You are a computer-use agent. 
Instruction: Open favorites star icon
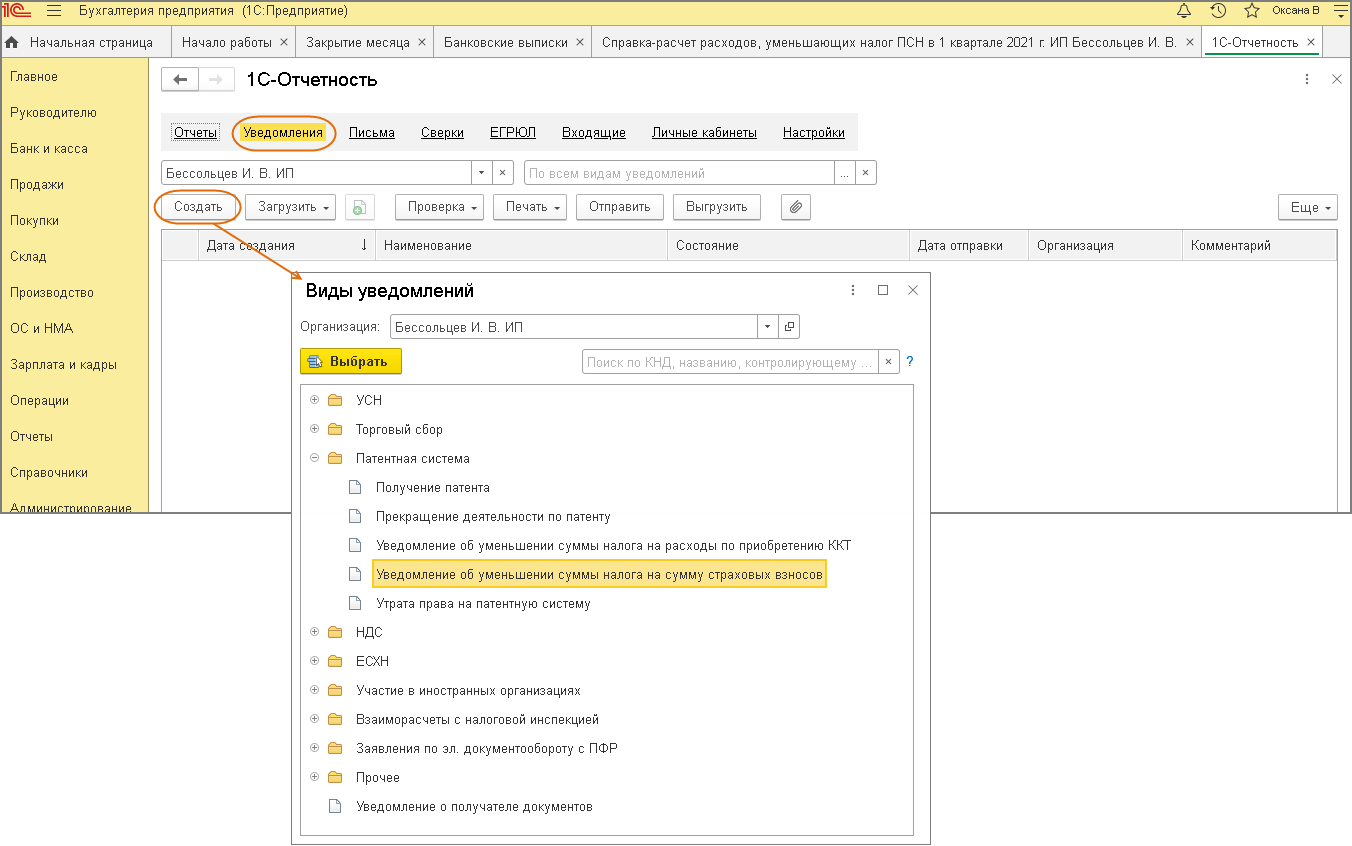(1251, 11)
